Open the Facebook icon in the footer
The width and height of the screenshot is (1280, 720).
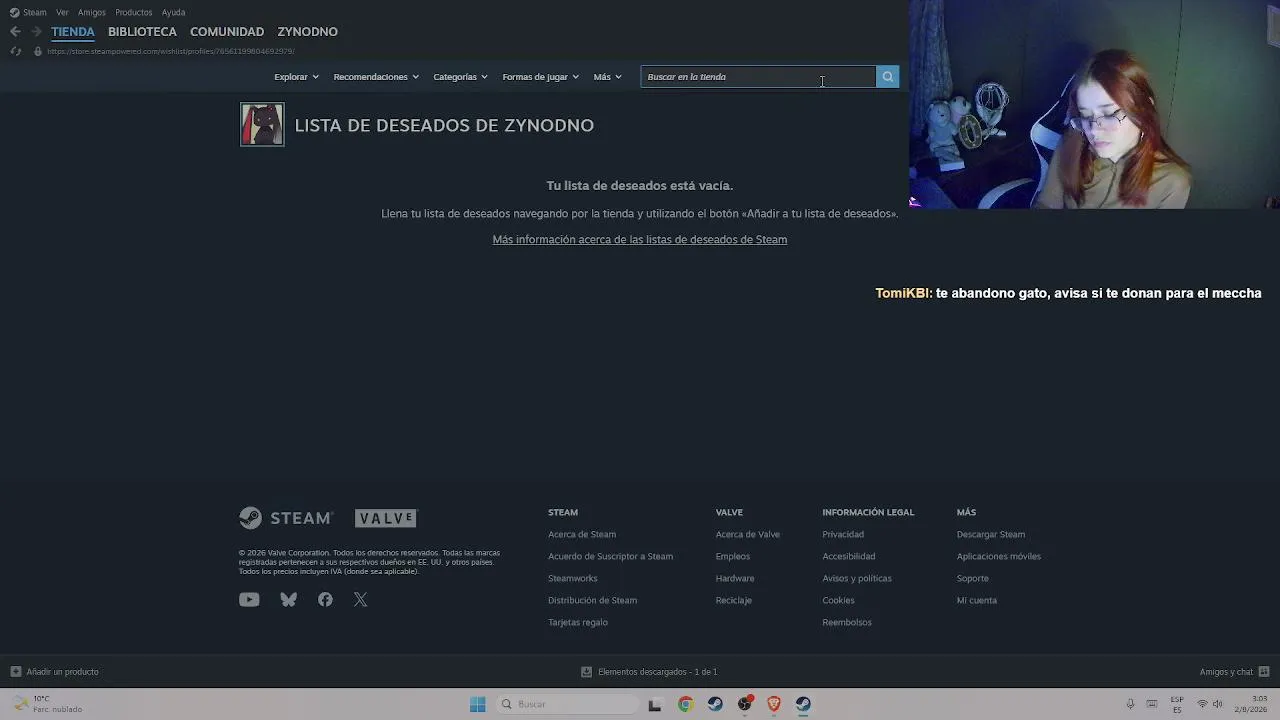pos(325,600)
